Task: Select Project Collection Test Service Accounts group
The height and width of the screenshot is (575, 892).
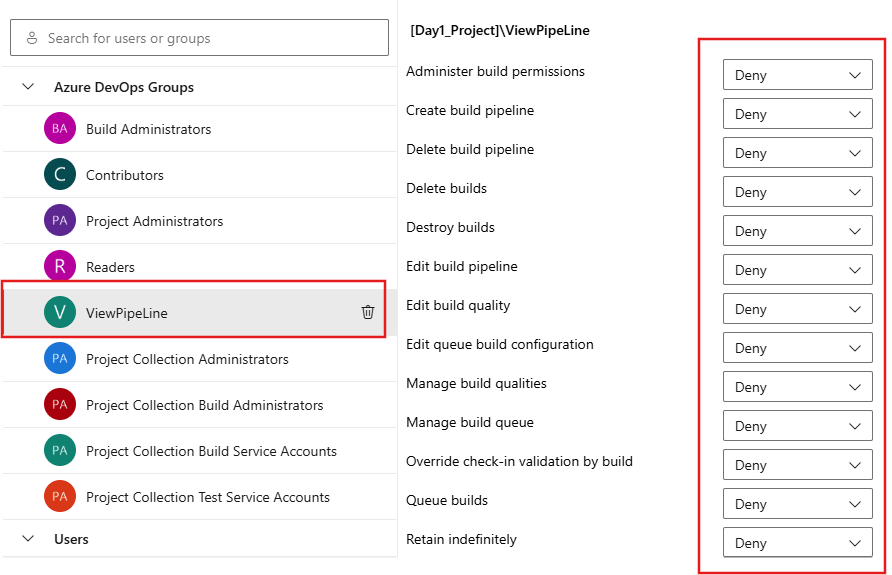Action: [x=200, y=497]
